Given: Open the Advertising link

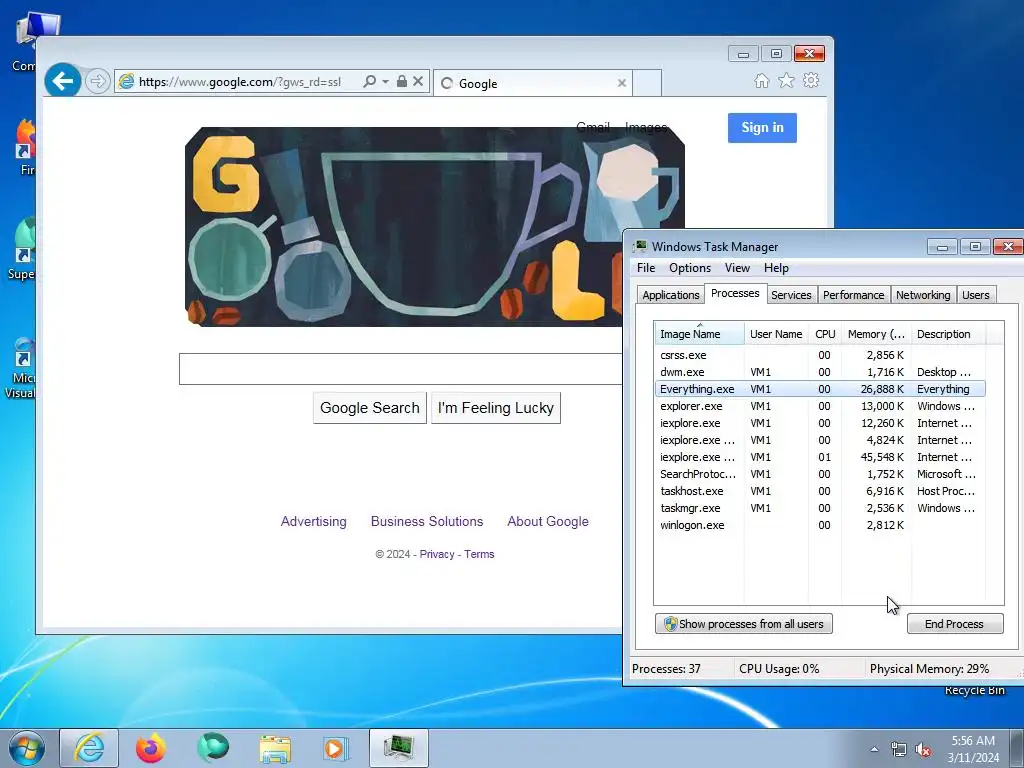Looking at the screenshot, I should click(x=313, y=521).
